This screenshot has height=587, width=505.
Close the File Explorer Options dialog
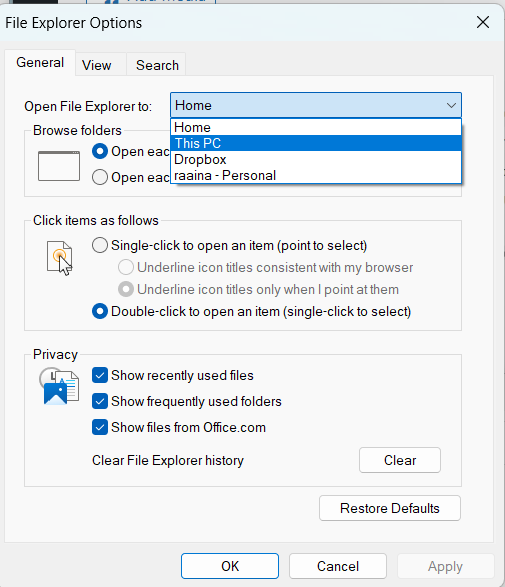tap(483, 22)
